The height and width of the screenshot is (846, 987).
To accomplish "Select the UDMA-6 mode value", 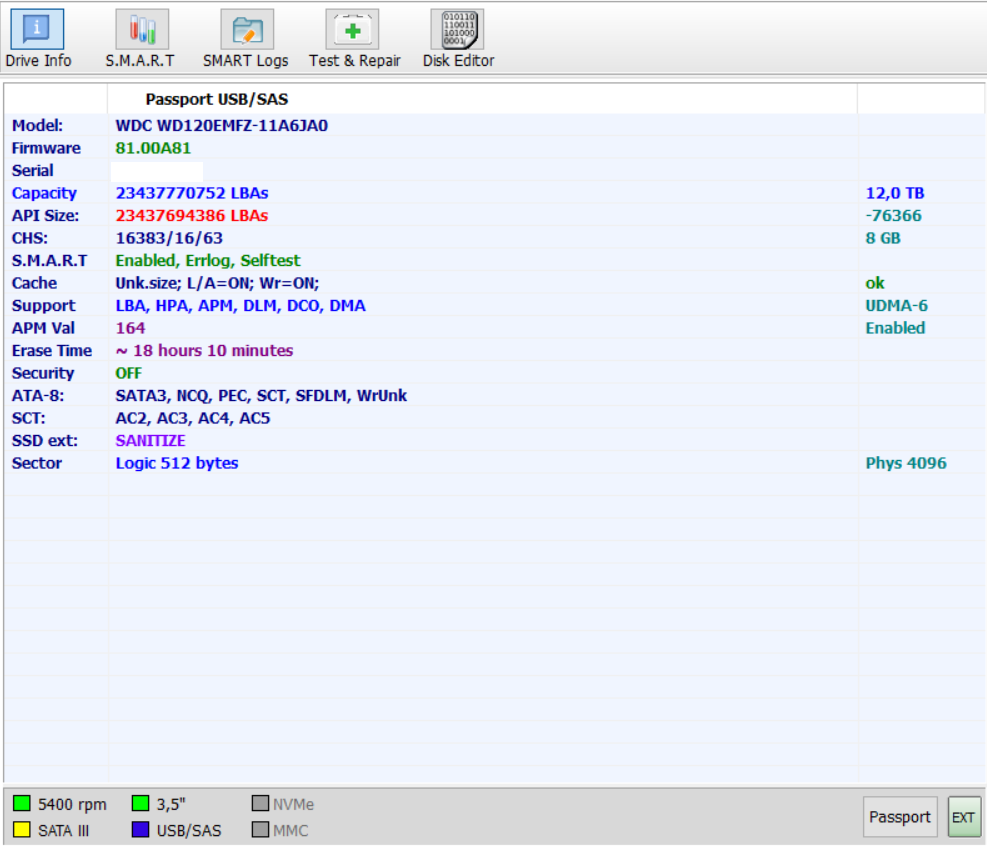I will (x=896, y=306).
